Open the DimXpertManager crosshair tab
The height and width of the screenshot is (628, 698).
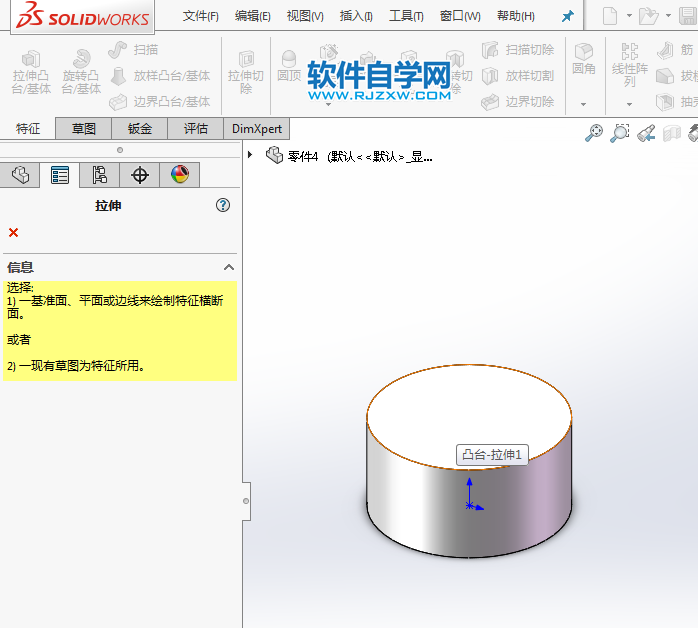click(140, 175)
